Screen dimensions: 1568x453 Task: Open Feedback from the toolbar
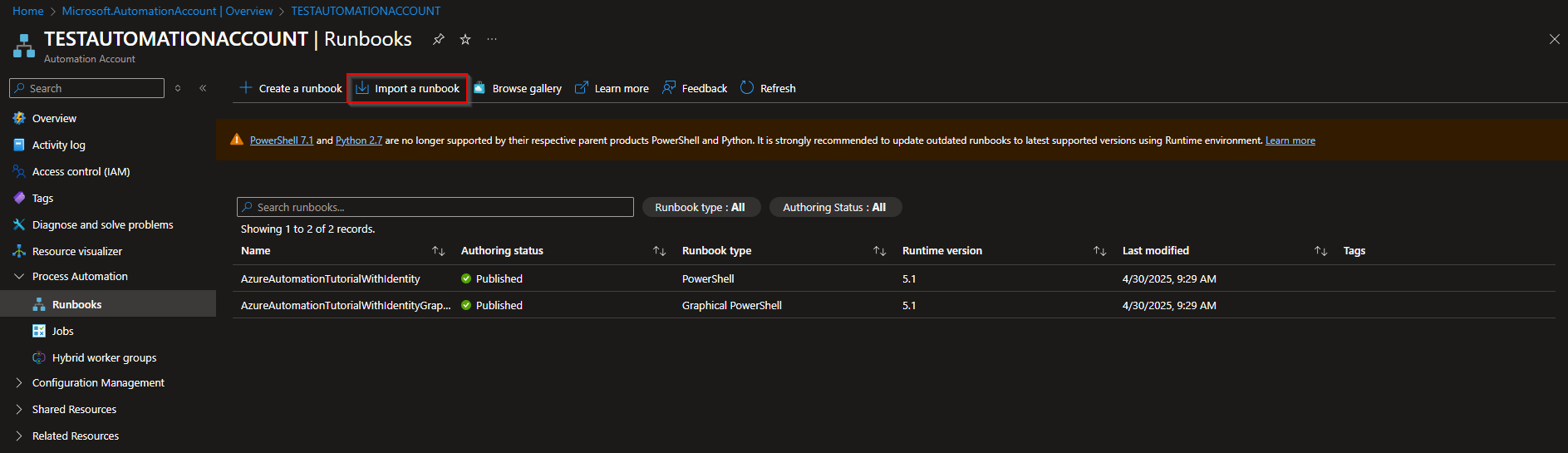click(695, 88)
